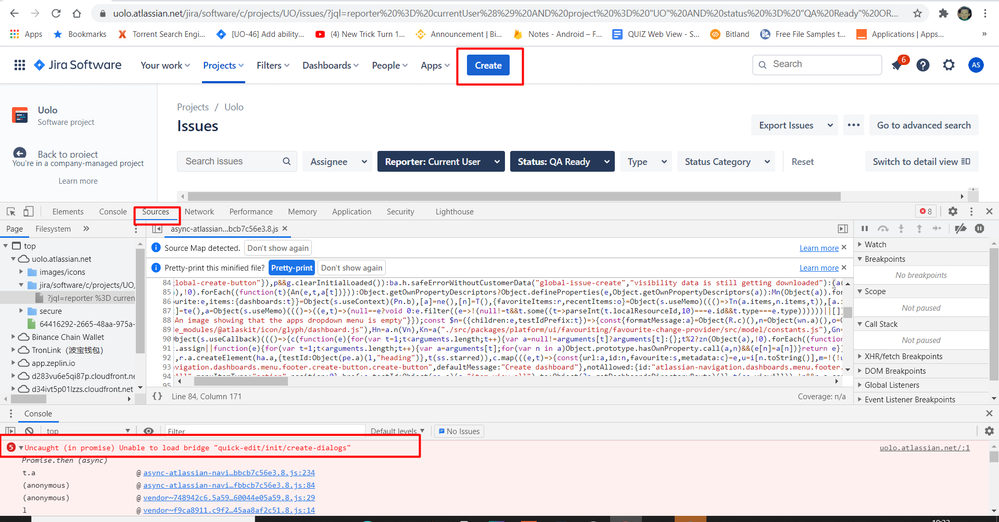
Task: Open the console Default levels dropdown
Action: click(x=397, y=431)
